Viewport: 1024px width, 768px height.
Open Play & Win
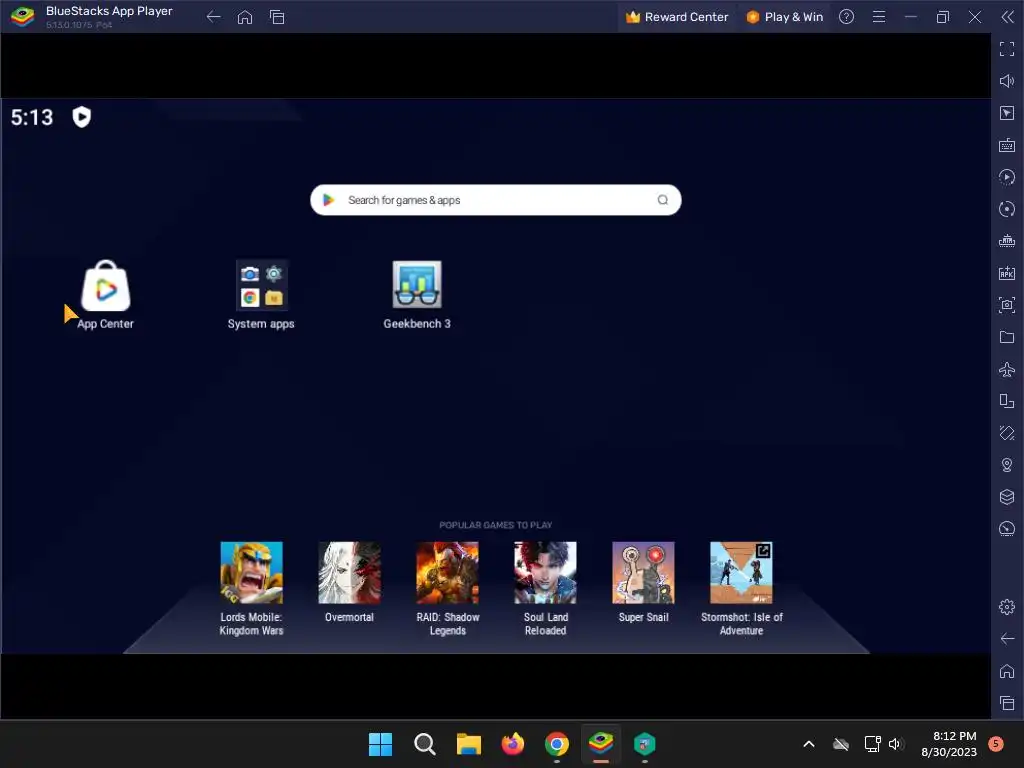click(x=784, y=17)
